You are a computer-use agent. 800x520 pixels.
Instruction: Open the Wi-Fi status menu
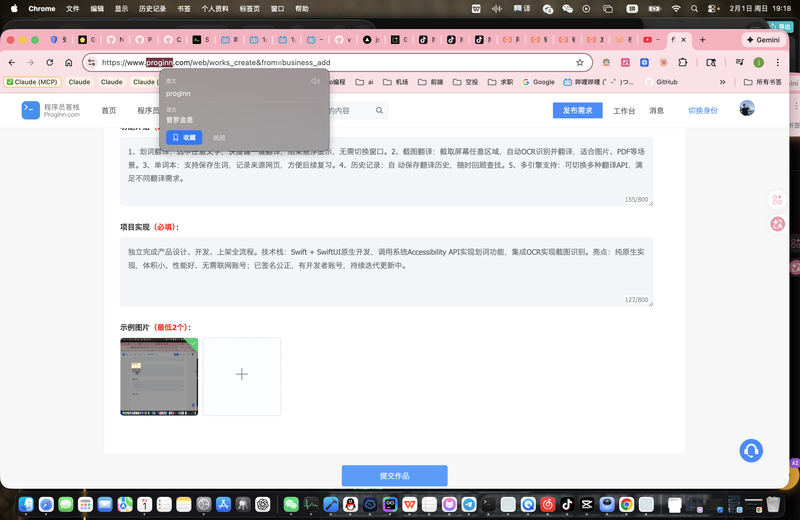(676, 8)
